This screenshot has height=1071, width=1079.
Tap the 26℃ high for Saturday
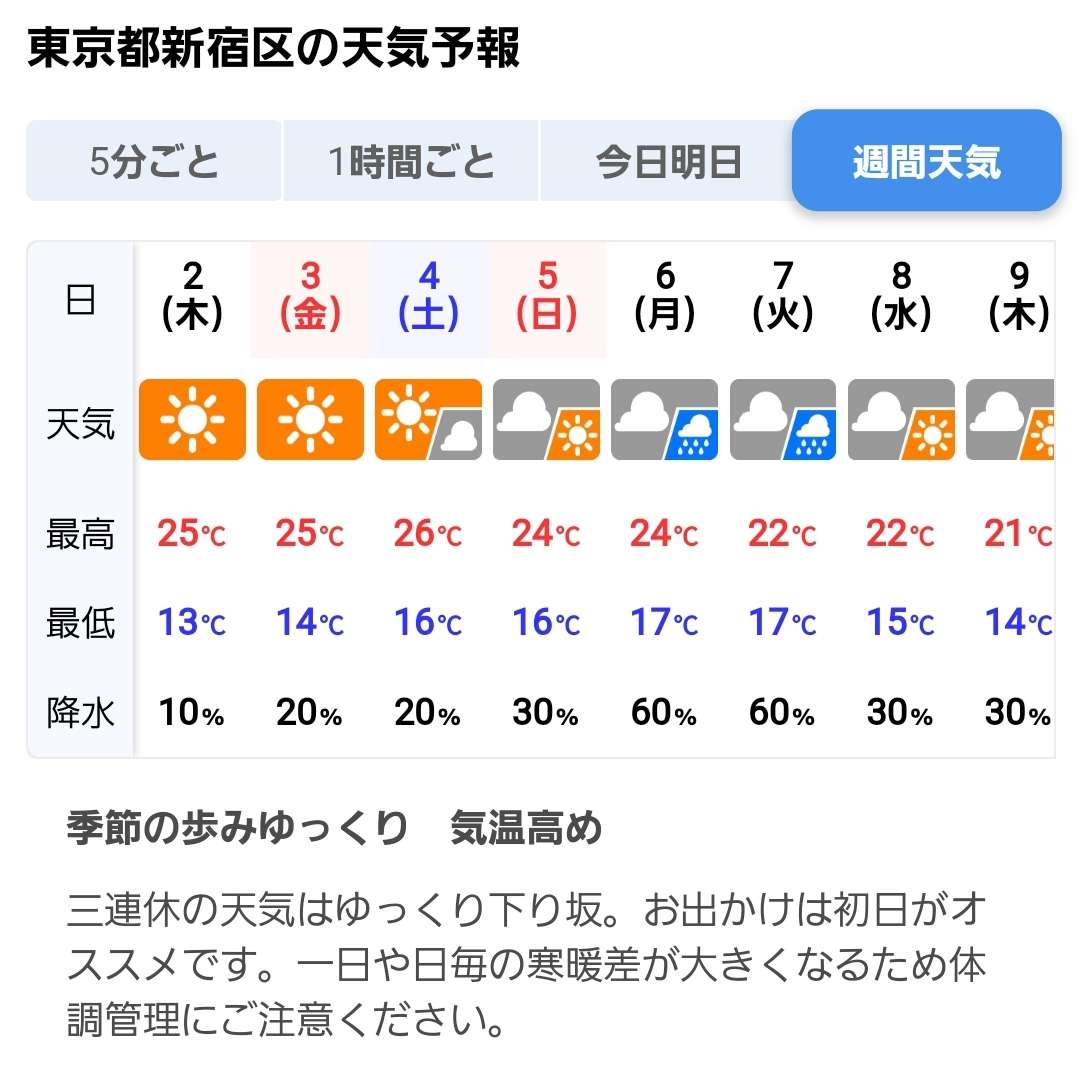tap(428, 535)
